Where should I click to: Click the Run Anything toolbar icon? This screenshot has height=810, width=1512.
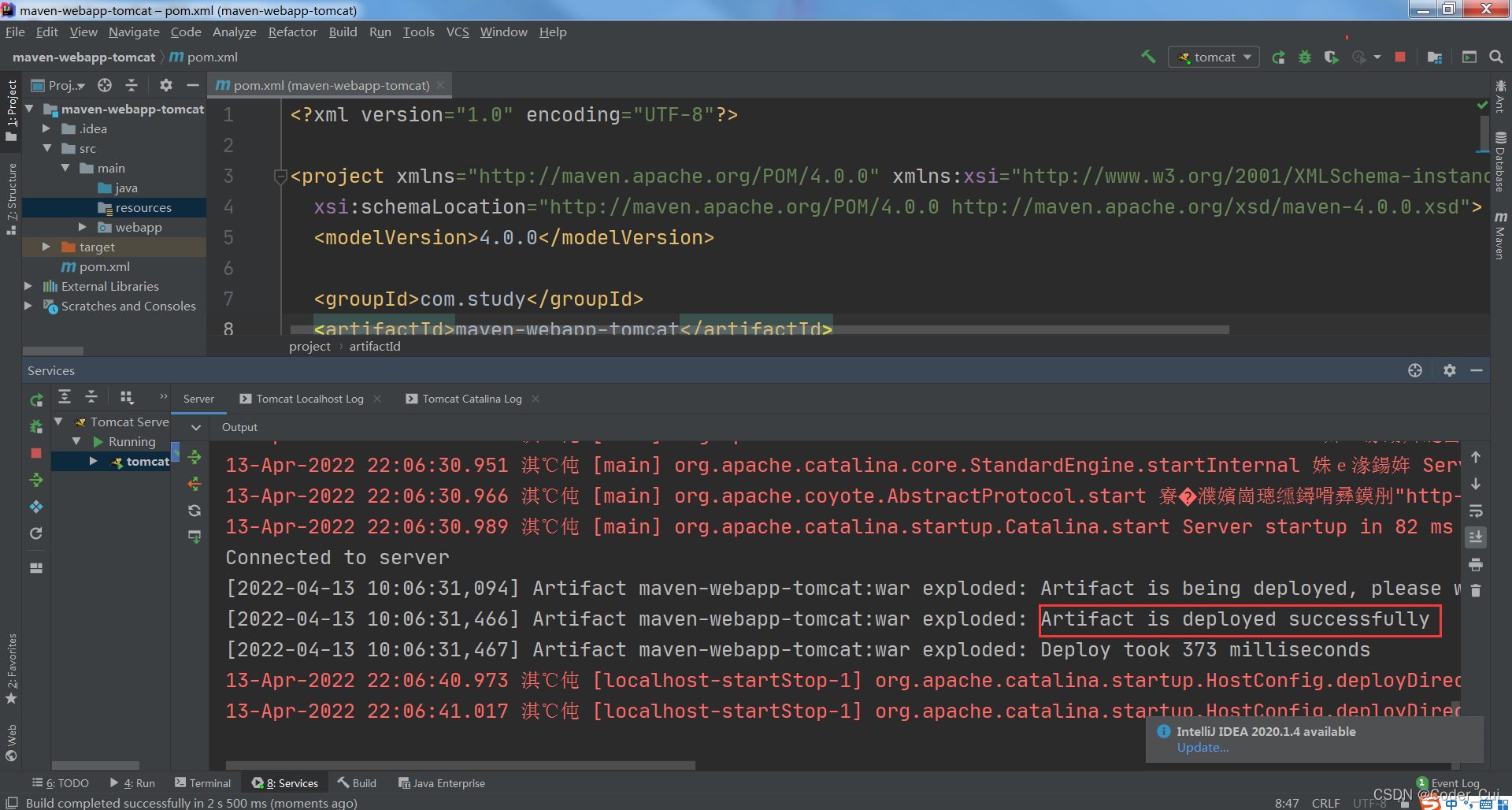point(1469,57)
